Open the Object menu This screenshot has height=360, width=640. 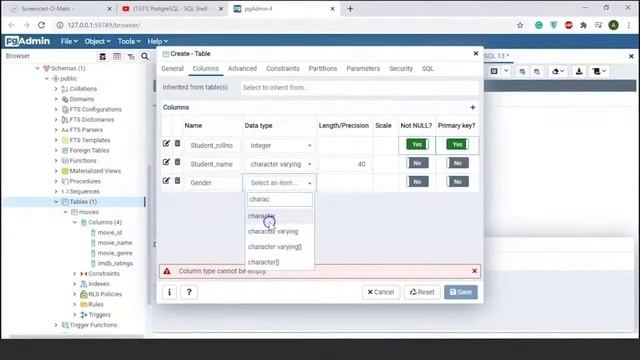[97, 42]
